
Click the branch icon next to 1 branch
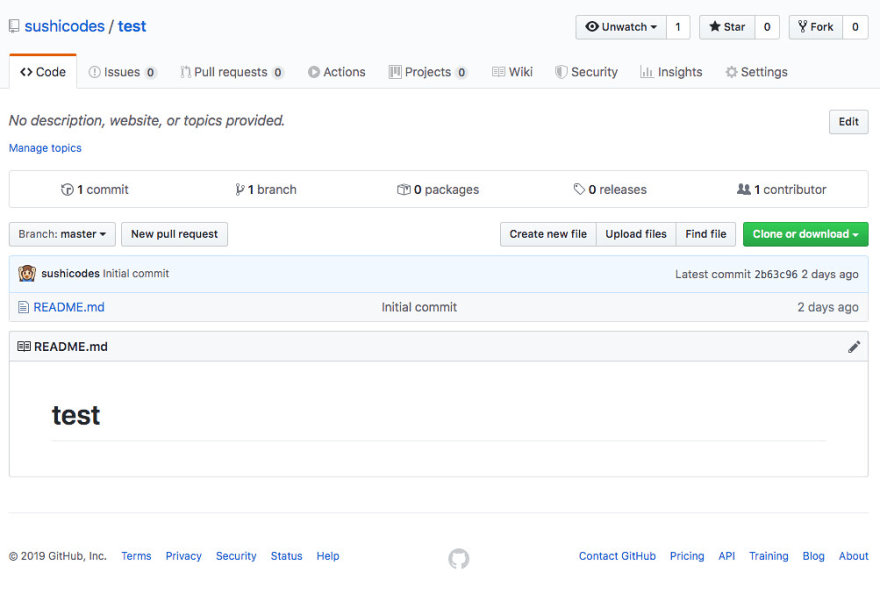[x=240, y=190]
